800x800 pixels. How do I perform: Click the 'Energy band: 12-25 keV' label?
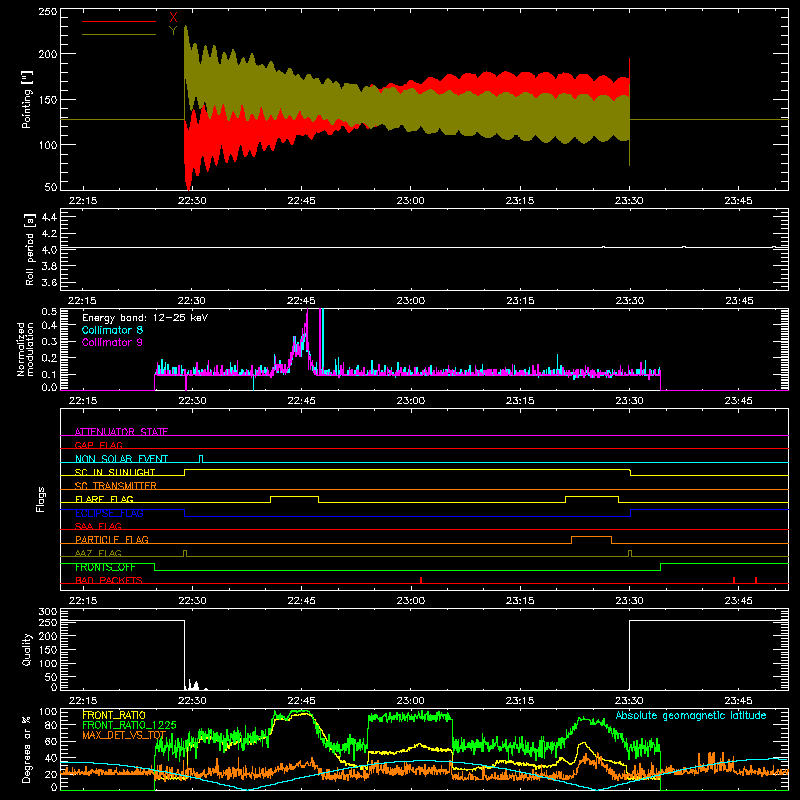pos(145,318)
